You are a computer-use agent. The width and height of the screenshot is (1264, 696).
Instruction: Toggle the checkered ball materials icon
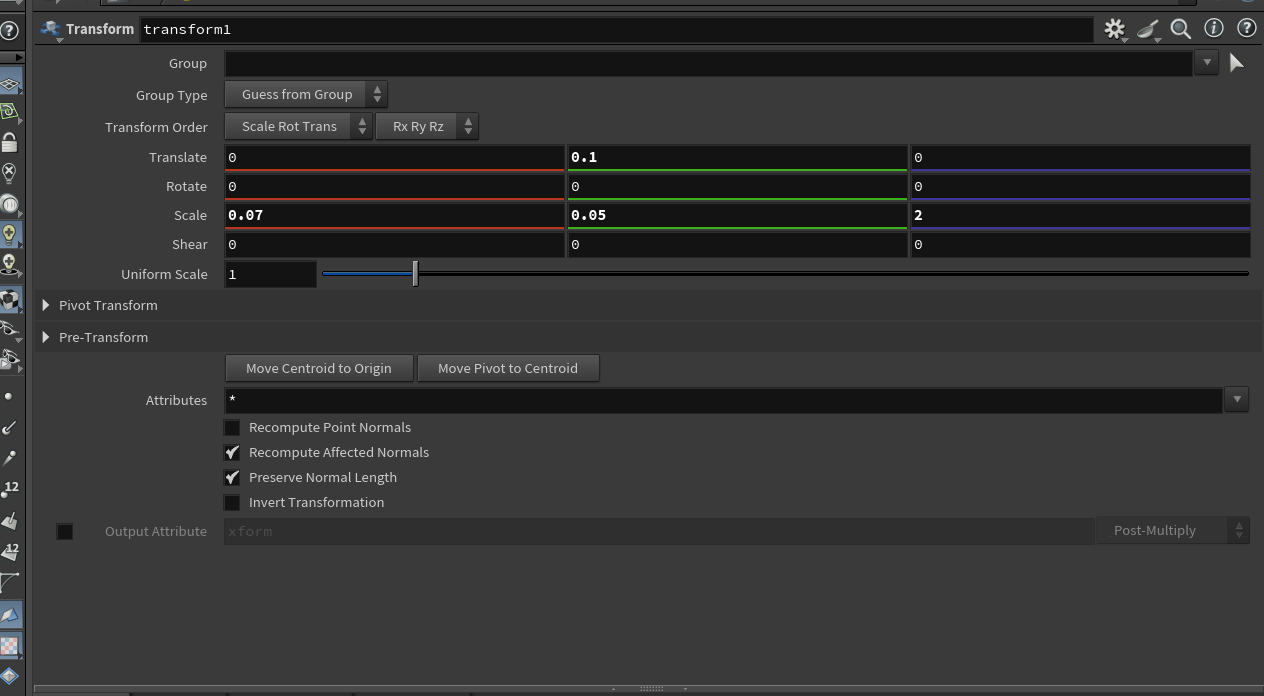10,298
